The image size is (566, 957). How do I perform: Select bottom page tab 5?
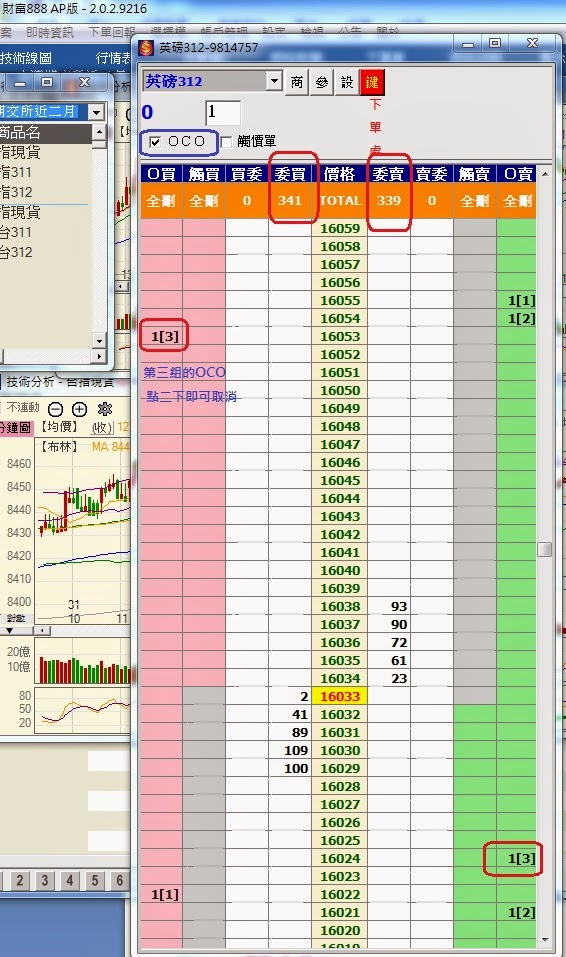click(95, 880)
